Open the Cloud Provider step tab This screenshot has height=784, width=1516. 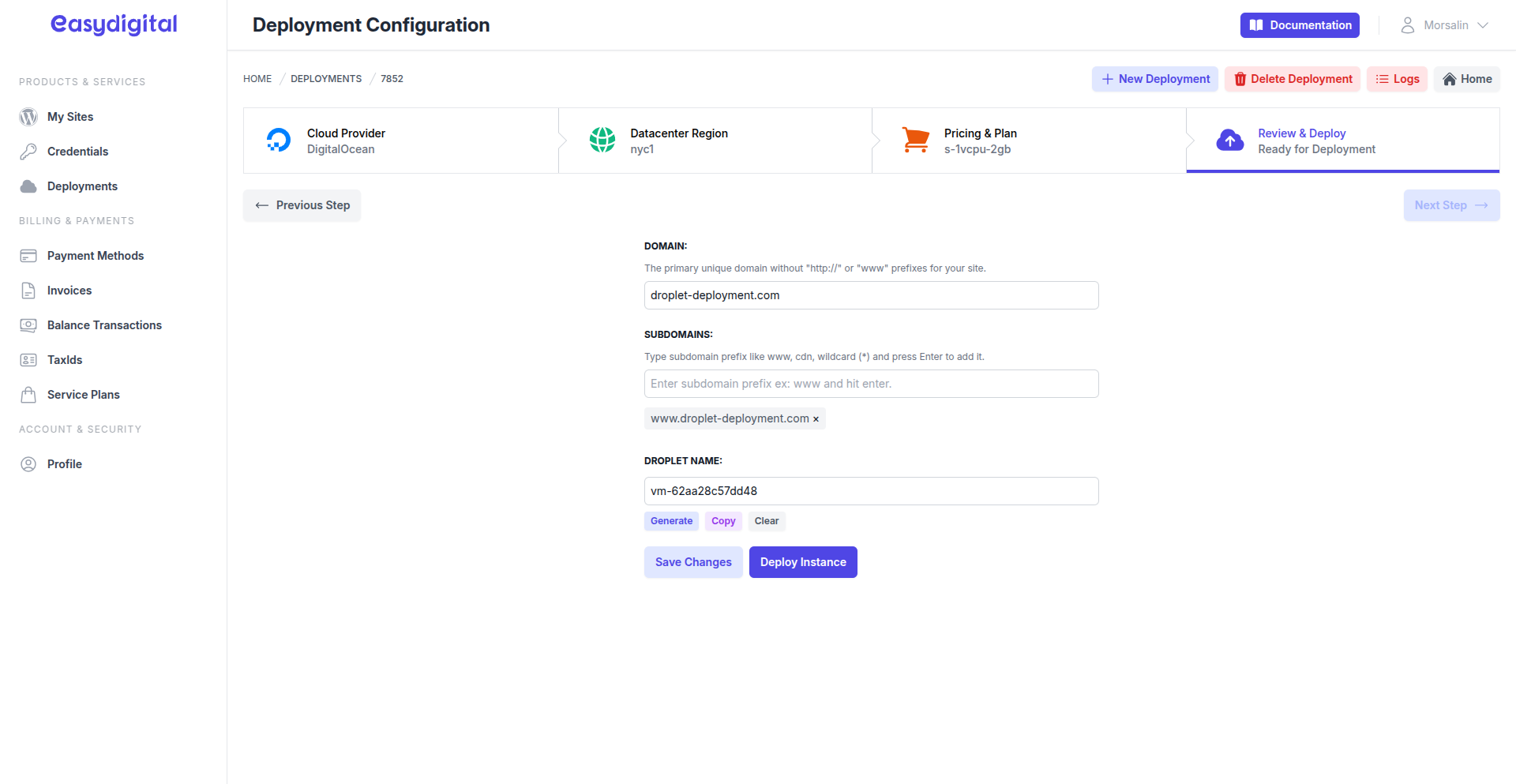pos(401,141)
